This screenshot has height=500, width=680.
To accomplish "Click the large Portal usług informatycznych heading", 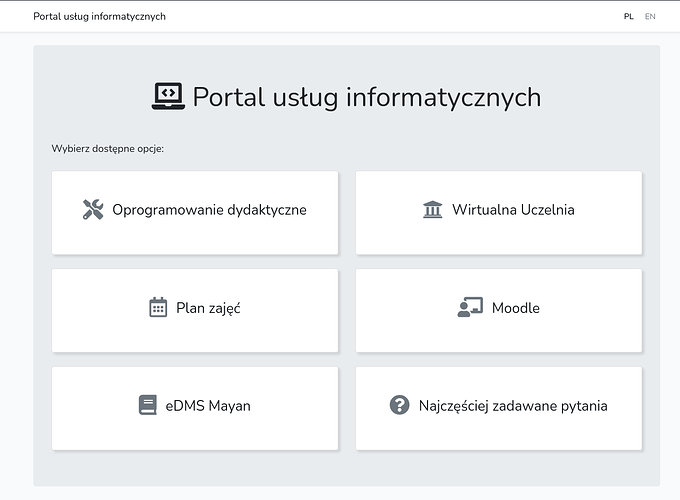I will (x=367, y=97).
